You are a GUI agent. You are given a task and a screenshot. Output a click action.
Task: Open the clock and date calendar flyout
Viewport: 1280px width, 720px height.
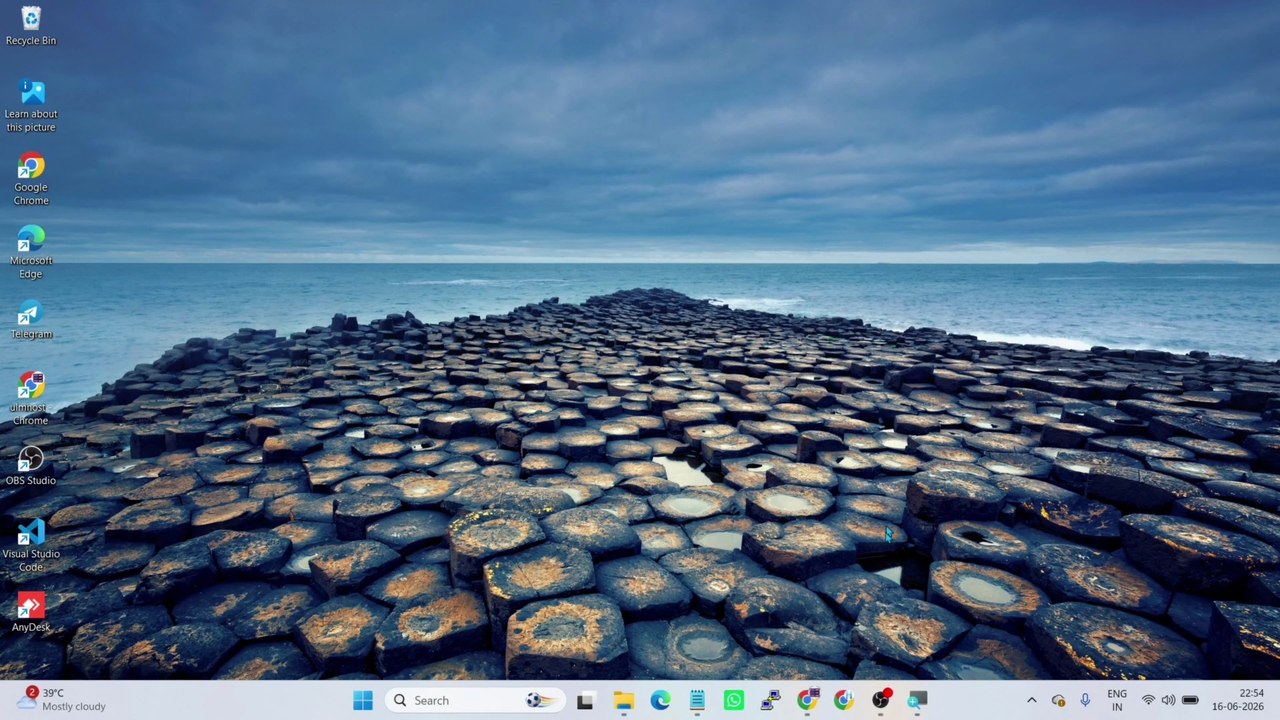[x=1238, y=700]
